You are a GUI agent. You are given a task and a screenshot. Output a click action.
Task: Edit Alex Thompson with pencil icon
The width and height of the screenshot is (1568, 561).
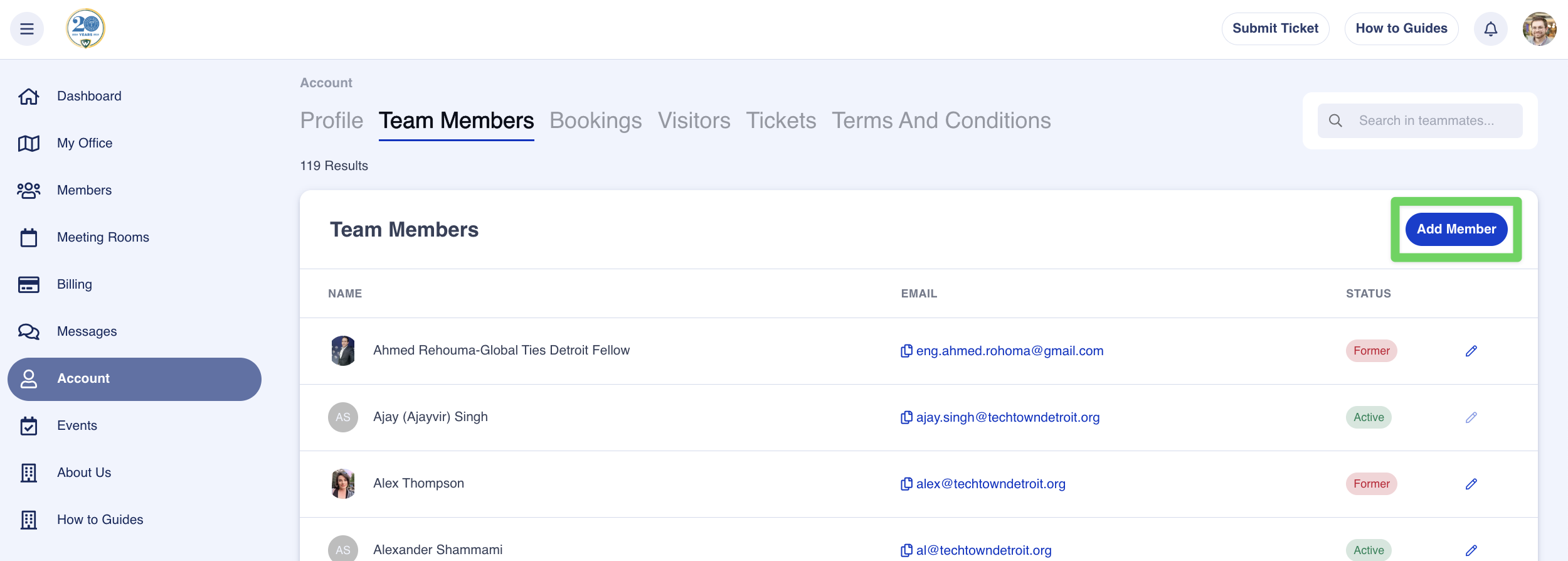click(x=1471, y=484)
